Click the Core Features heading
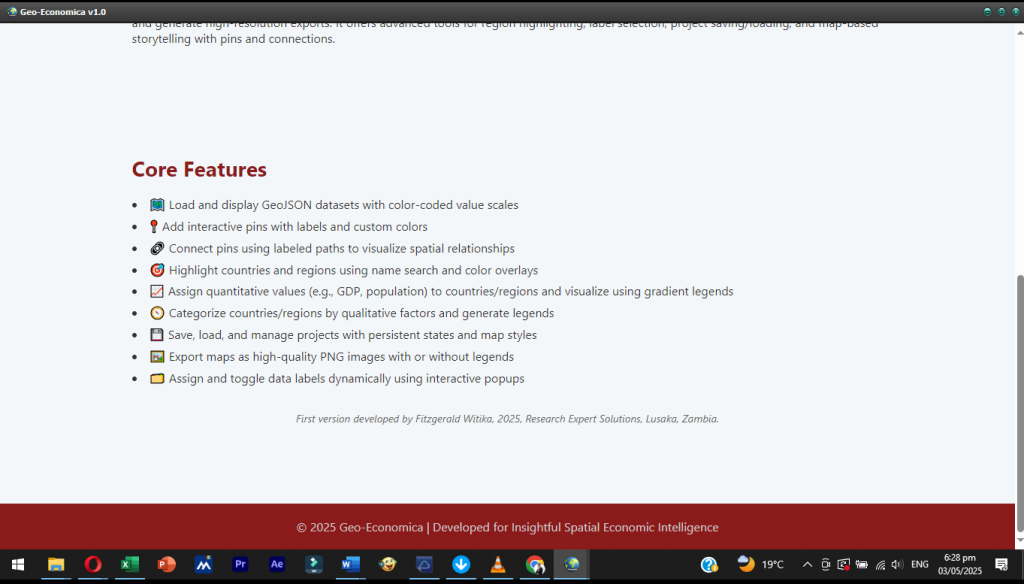This screenshot has height=584, width=1024. coord(199,170)
